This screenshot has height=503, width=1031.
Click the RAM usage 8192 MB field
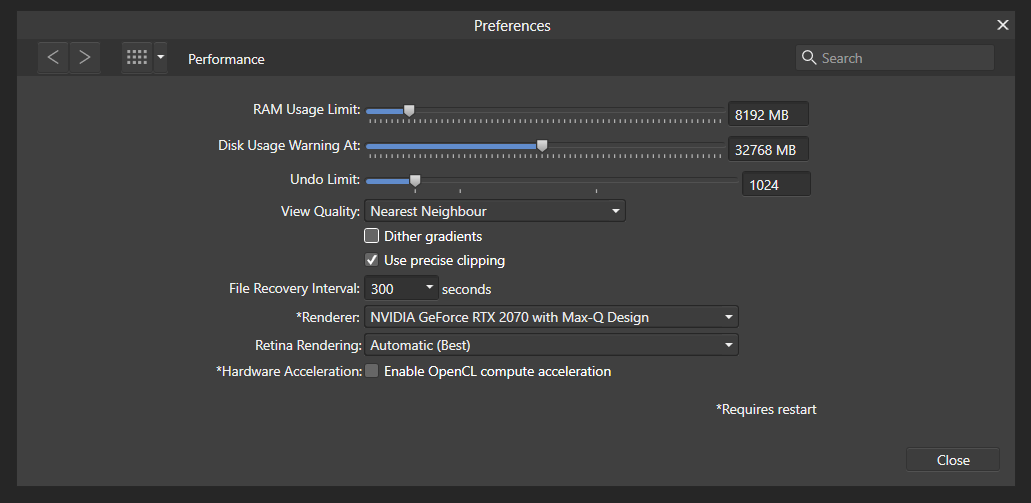[x=768, y=114]
